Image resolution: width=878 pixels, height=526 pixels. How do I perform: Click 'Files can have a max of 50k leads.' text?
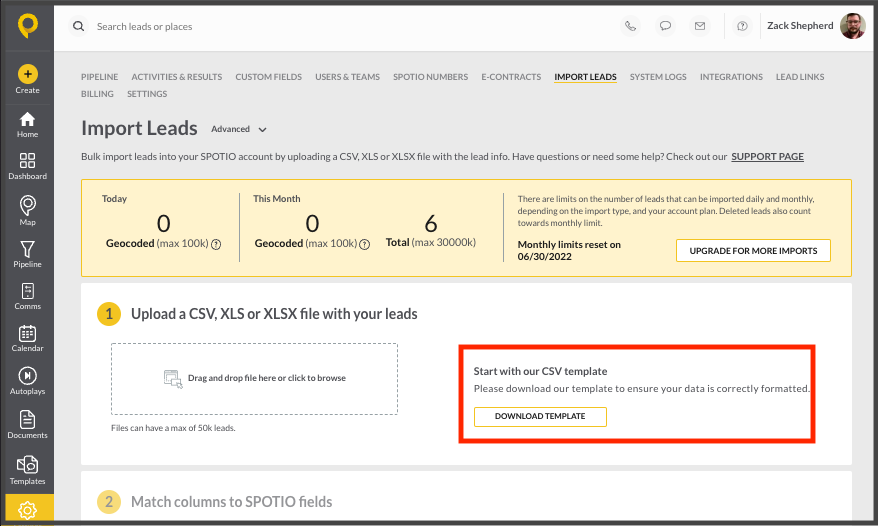pyautogui.click(x=173, y=428)
